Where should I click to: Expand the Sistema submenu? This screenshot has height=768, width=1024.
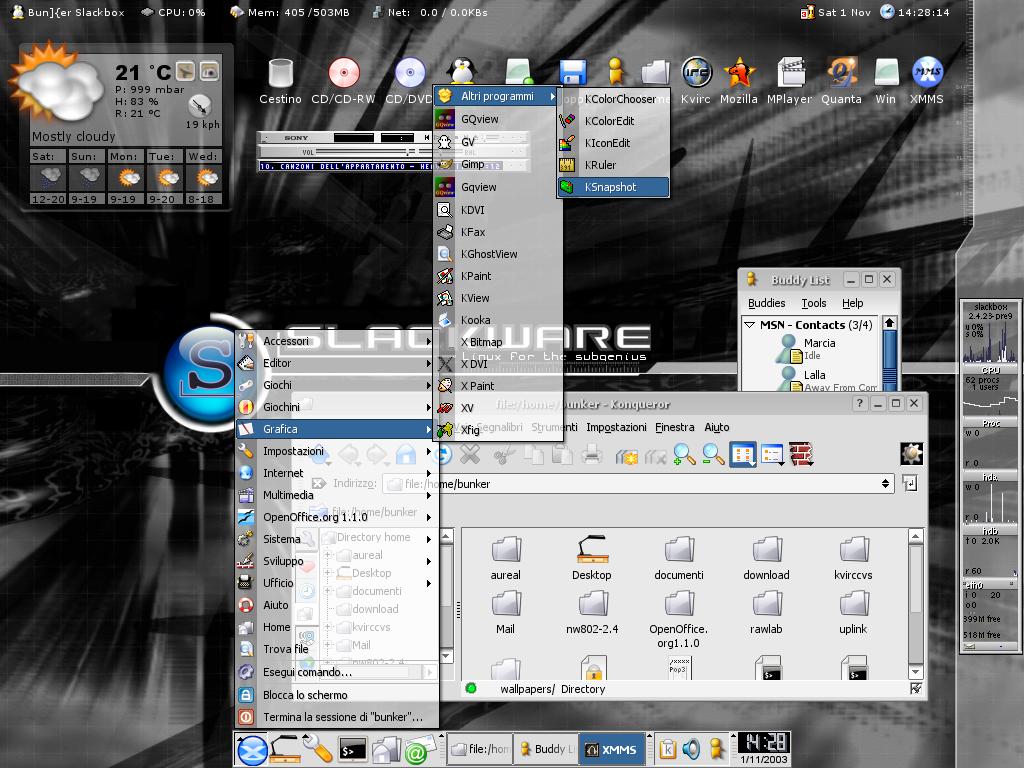tap(337, 539)
